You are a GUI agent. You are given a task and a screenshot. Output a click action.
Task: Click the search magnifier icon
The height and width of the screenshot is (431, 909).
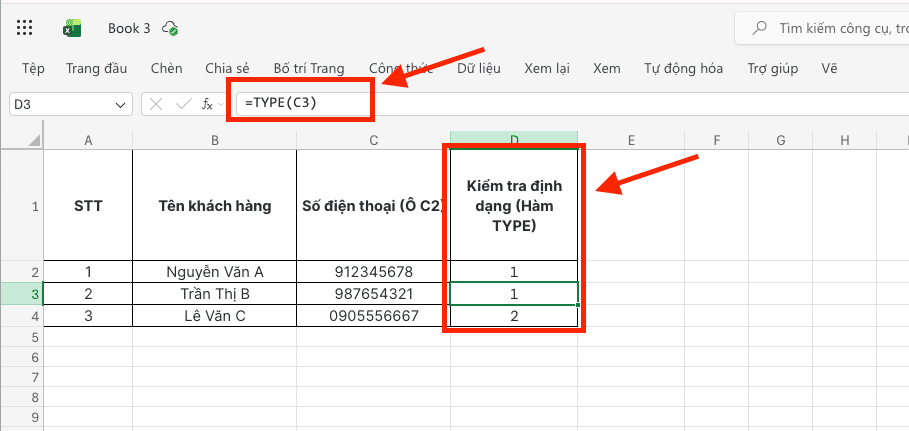click(x=761, y=28)
